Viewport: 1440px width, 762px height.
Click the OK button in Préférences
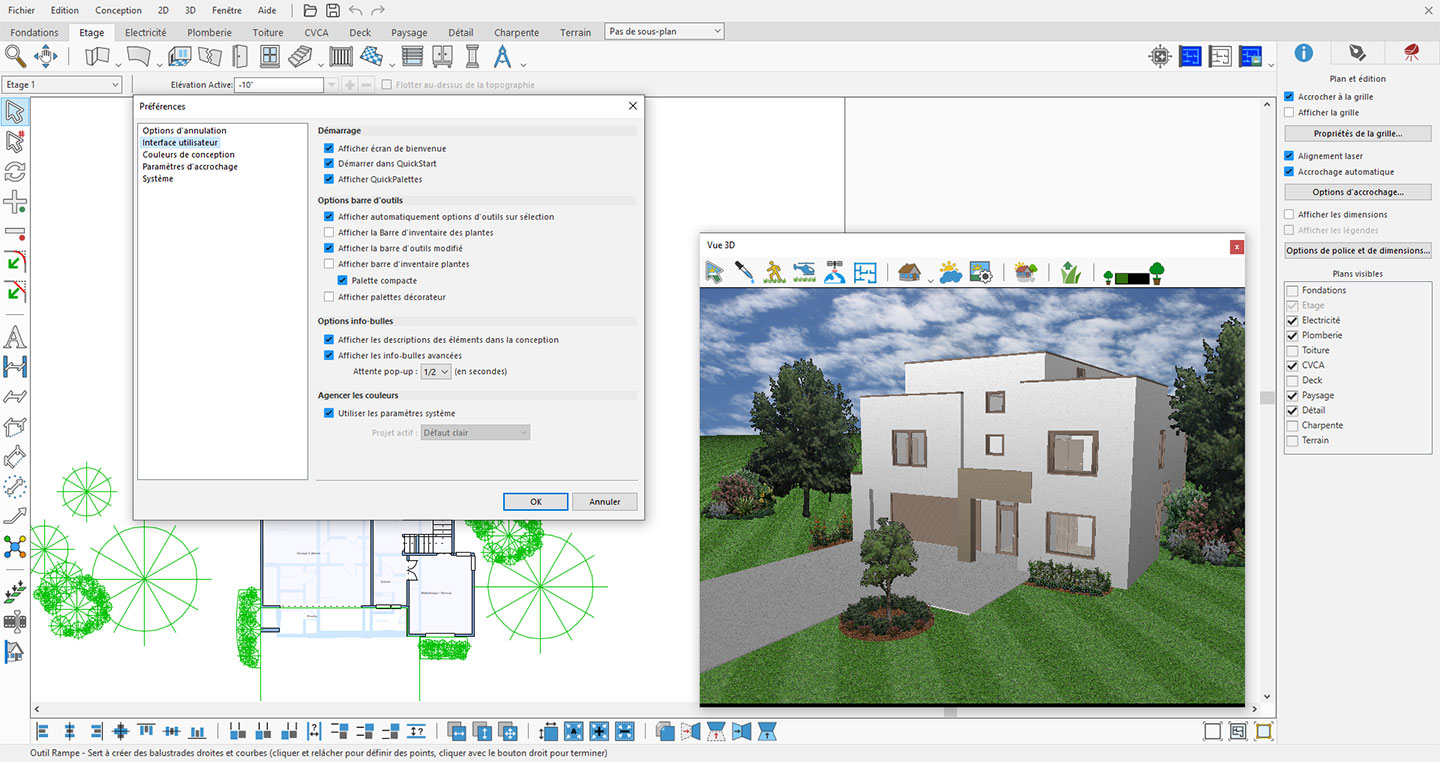[x=536, y=502]
